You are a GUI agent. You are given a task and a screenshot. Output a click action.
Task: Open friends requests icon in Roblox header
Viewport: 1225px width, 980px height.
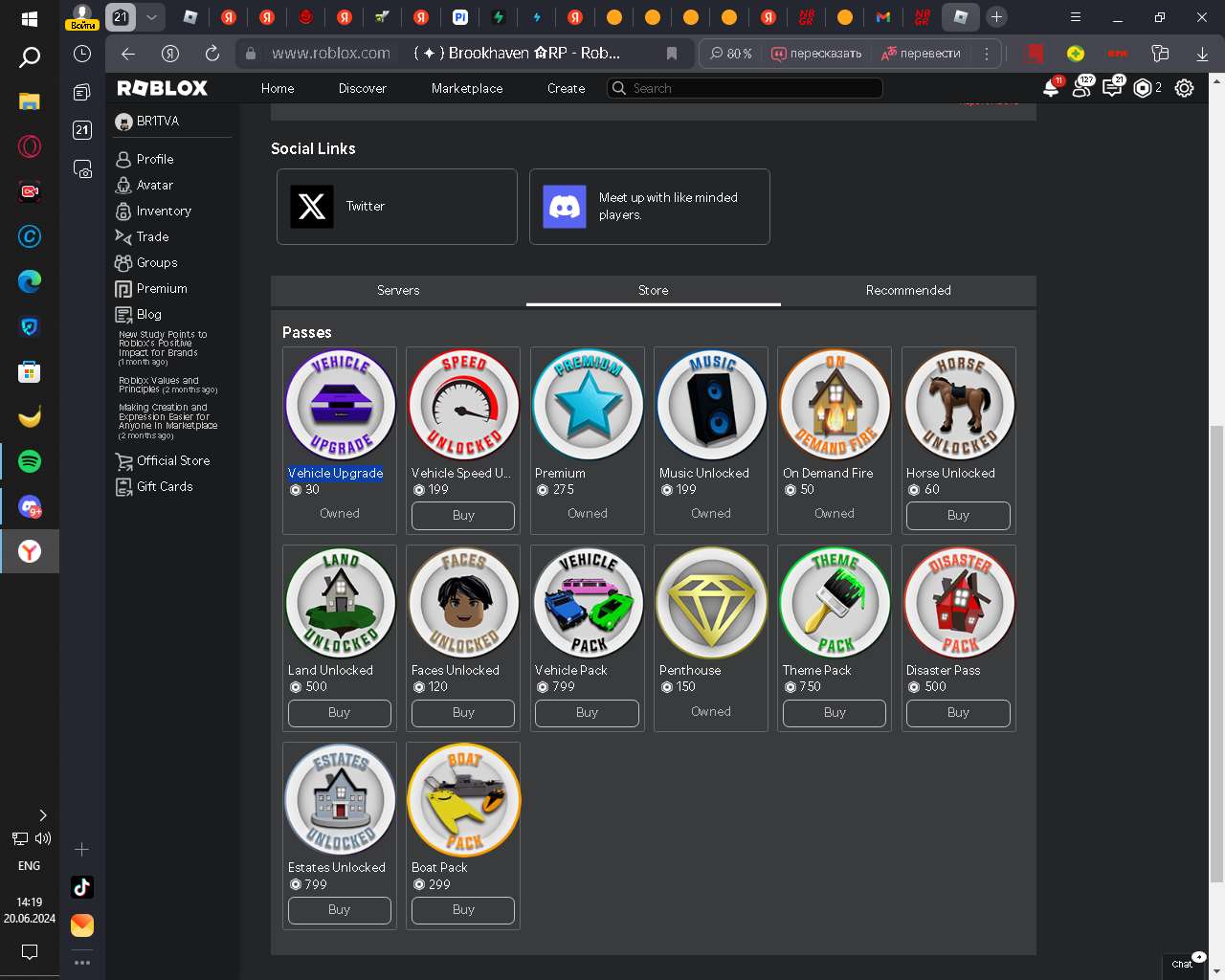pos(1081,88)
